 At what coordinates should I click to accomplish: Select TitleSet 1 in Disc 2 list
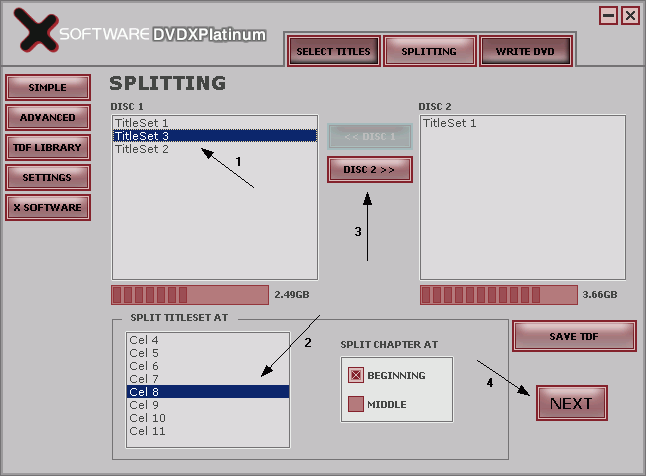tap(450, 123)
